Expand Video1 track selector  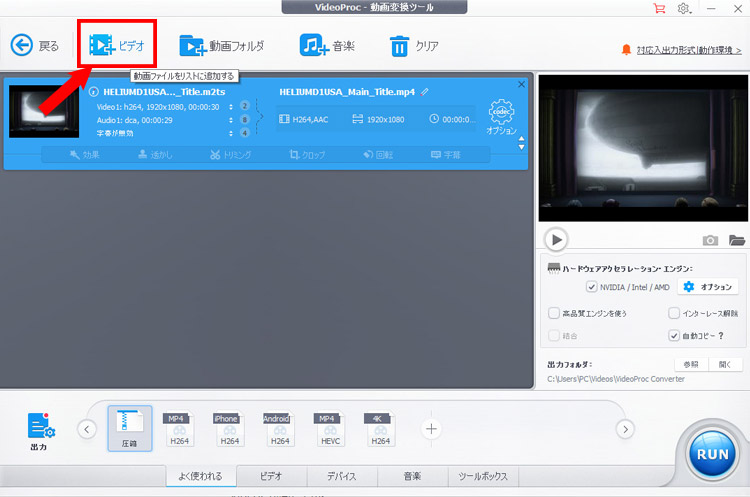(x=231, y=107)
